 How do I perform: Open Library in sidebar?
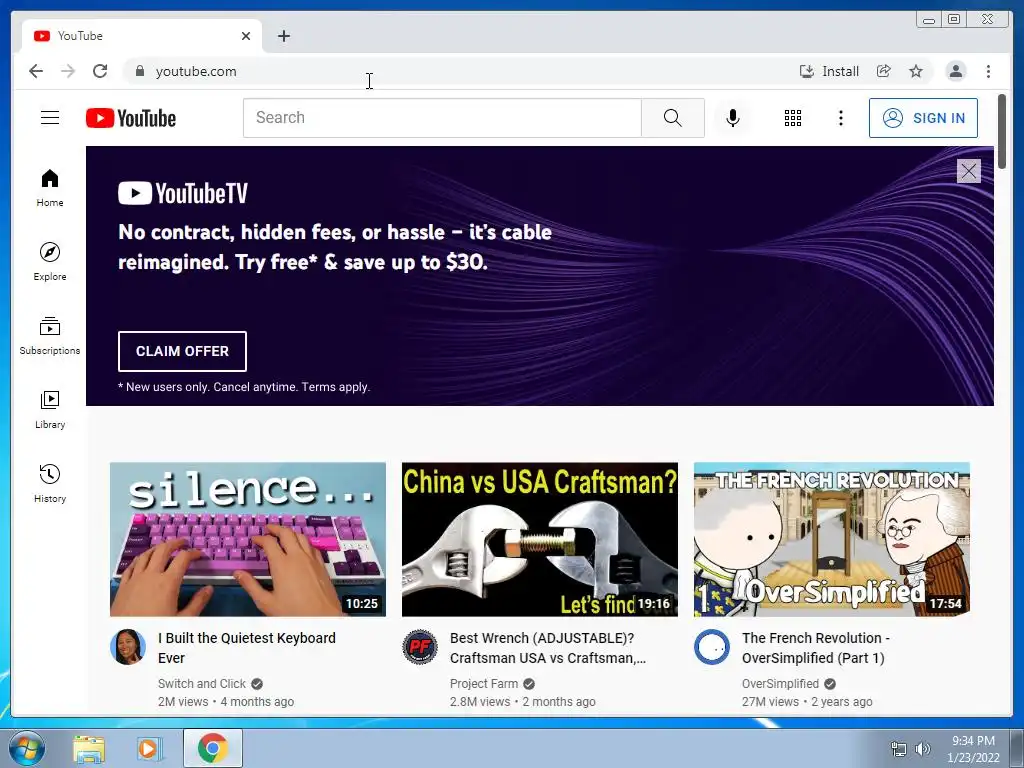pyautogui.click(x=50, y=409)
